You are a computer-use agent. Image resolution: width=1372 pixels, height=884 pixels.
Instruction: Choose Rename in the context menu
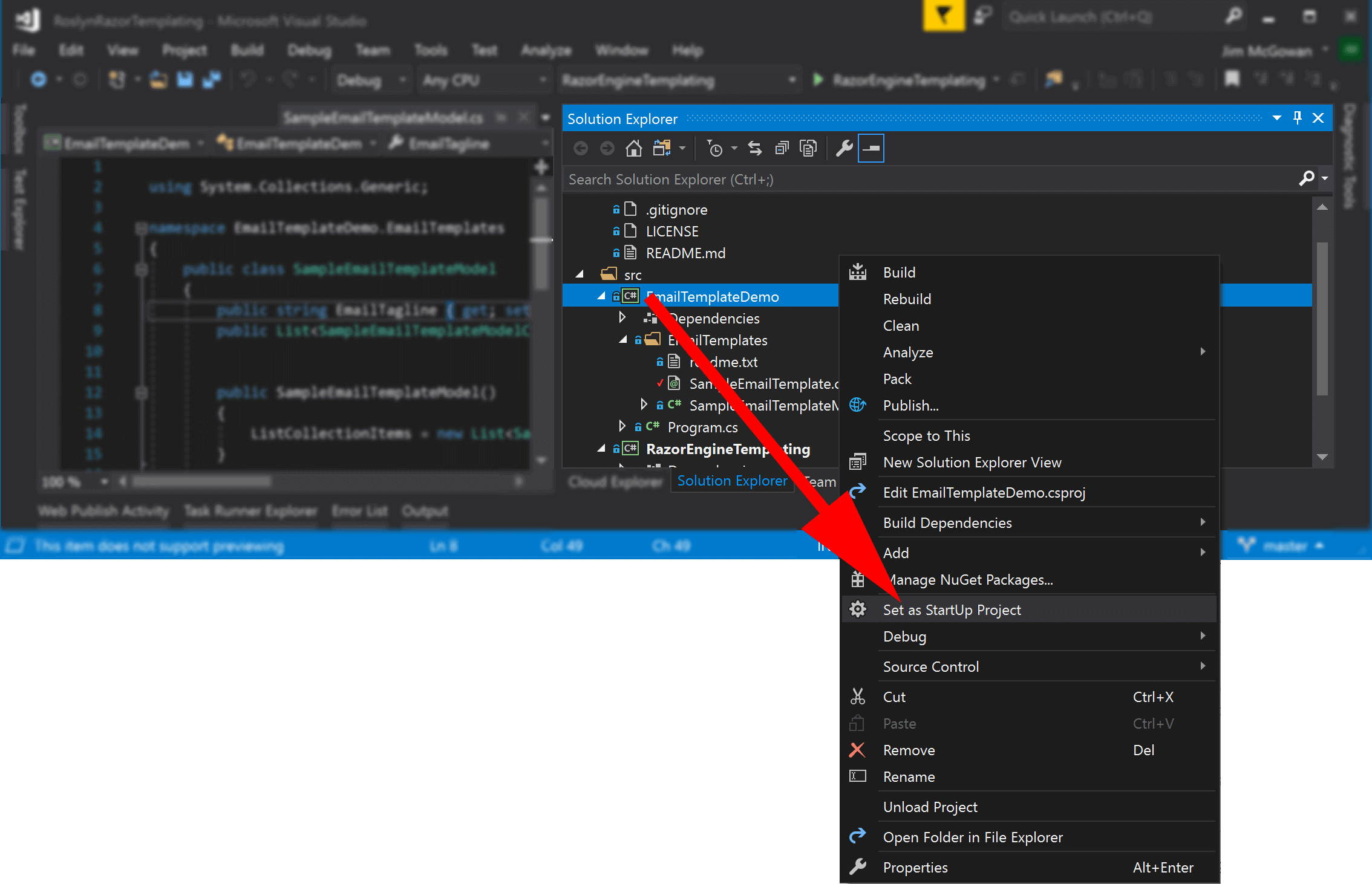click(x=1029, y=777)
